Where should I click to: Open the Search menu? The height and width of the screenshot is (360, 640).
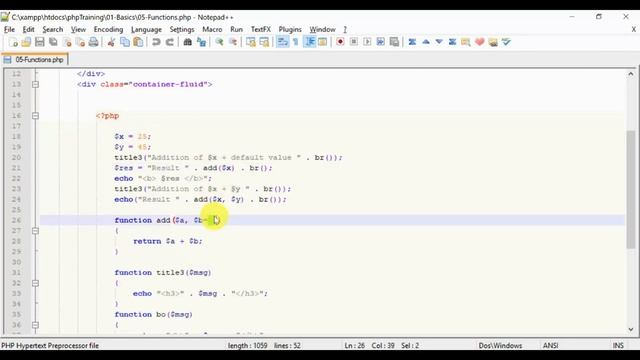coord(53,29)
